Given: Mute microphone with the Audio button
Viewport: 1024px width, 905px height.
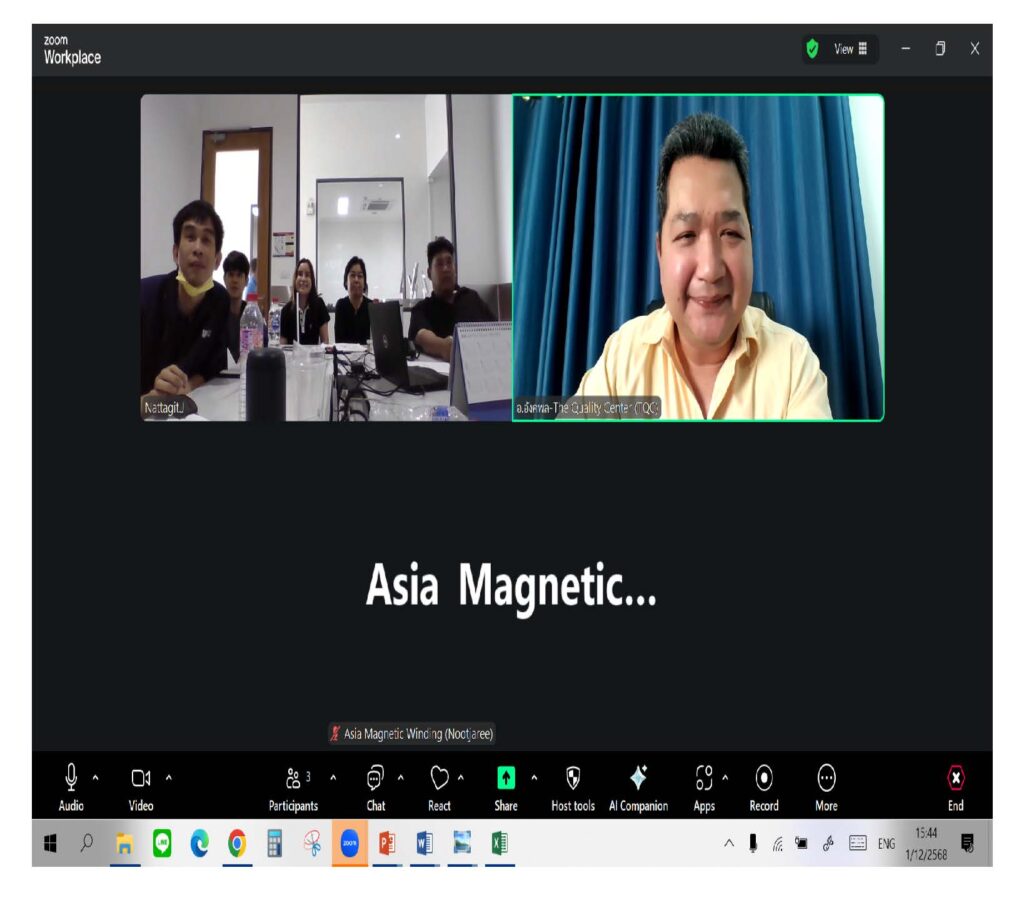Looking at the screenshot, I should (x=71, y=785).
